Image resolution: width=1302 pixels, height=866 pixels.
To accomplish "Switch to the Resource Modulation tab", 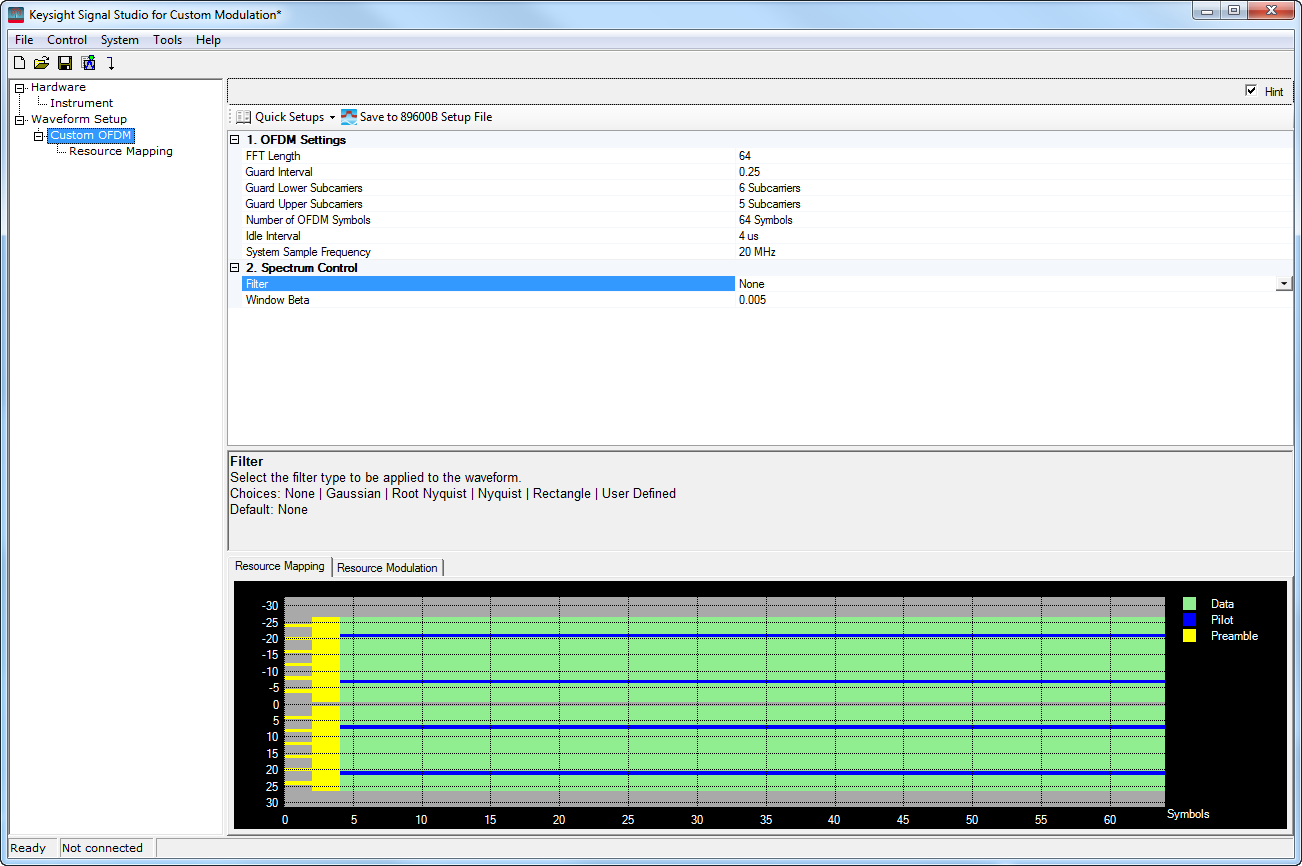I will [387, 568].
